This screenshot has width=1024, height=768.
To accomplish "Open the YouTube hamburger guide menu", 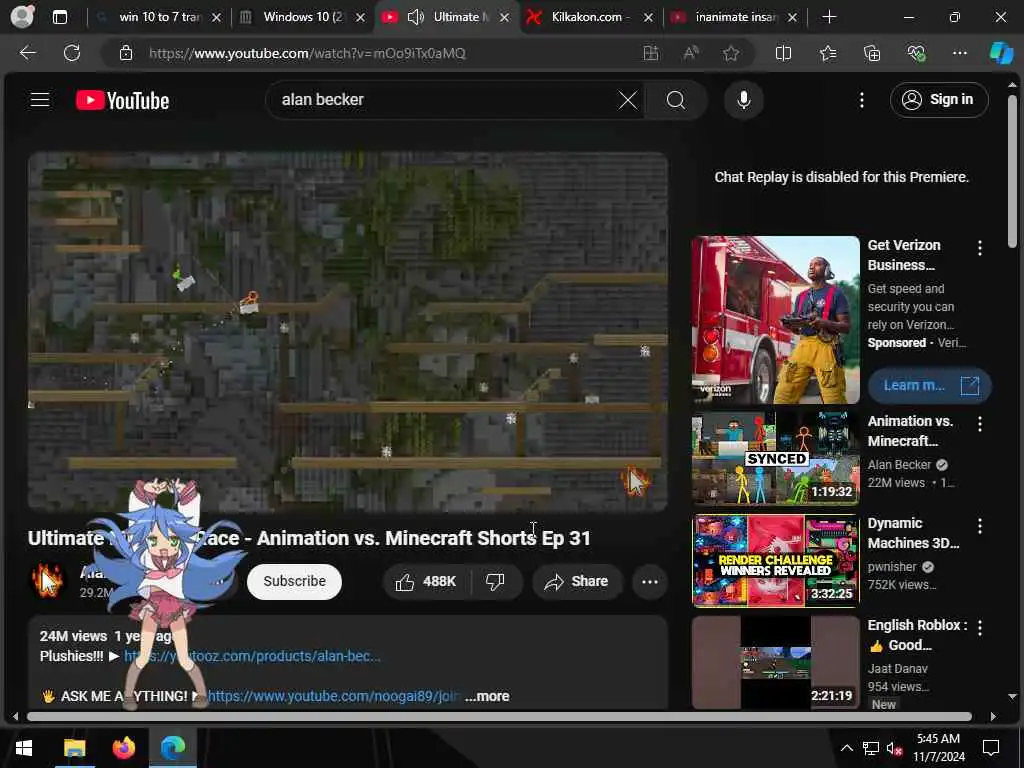I will 40,99.
